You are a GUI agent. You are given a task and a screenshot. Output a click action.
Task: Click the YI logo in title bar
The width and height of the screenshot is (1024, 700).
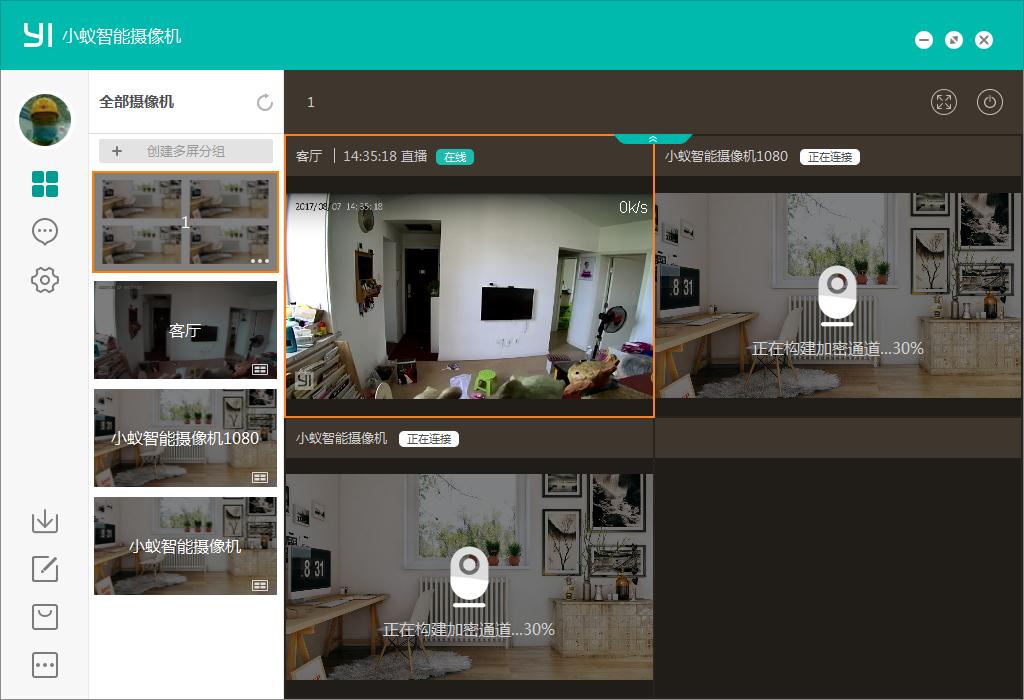tap(37, 35)
